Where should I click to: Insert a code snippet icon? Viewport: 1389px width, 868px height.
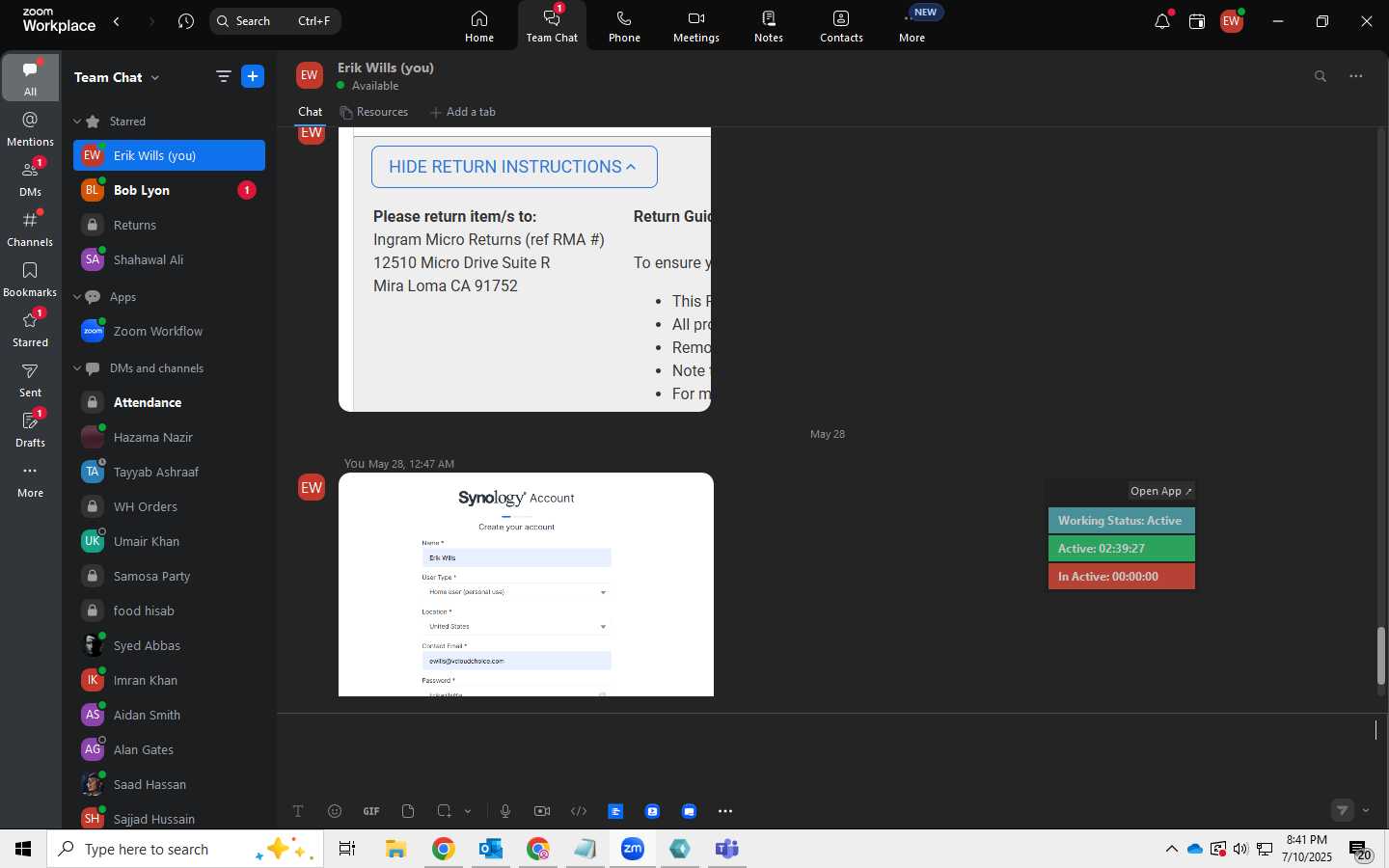(579, 811)
